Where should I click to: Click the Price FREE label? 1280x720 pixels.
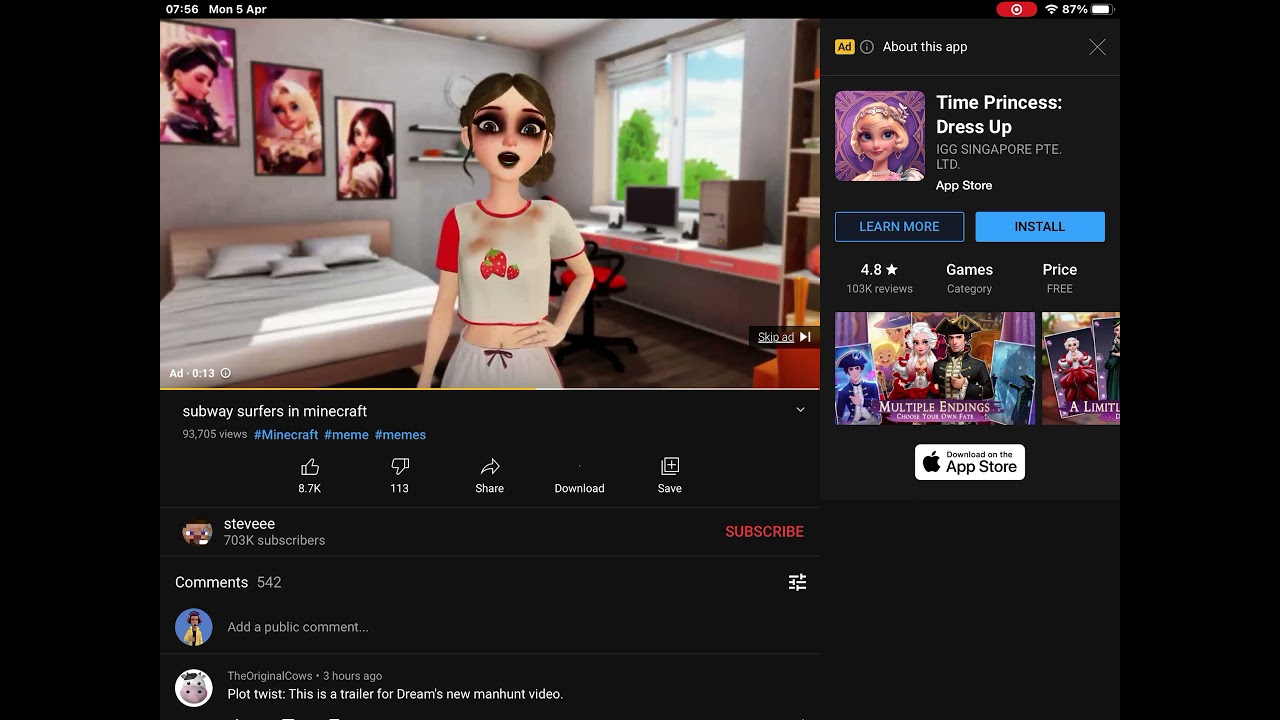(1059, 278)
